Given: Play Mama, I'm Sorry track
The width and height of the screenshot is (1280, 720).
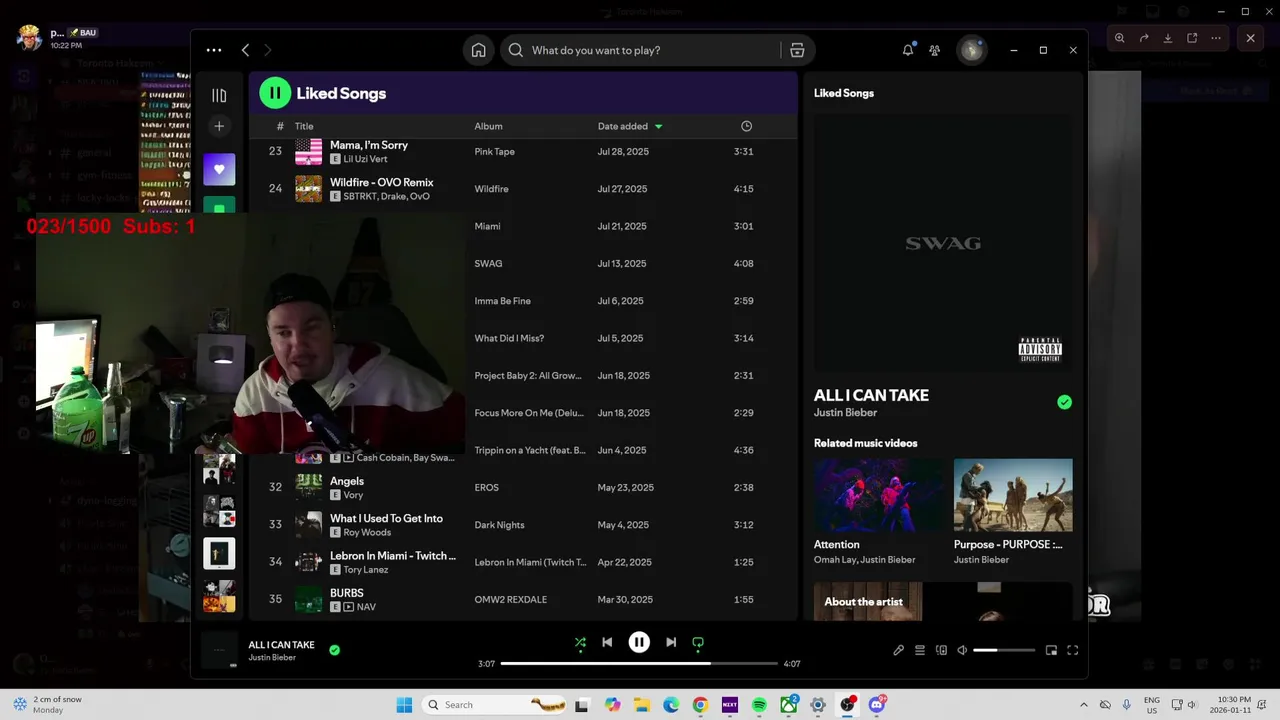Looking at the screenshot, I should 369,145.
